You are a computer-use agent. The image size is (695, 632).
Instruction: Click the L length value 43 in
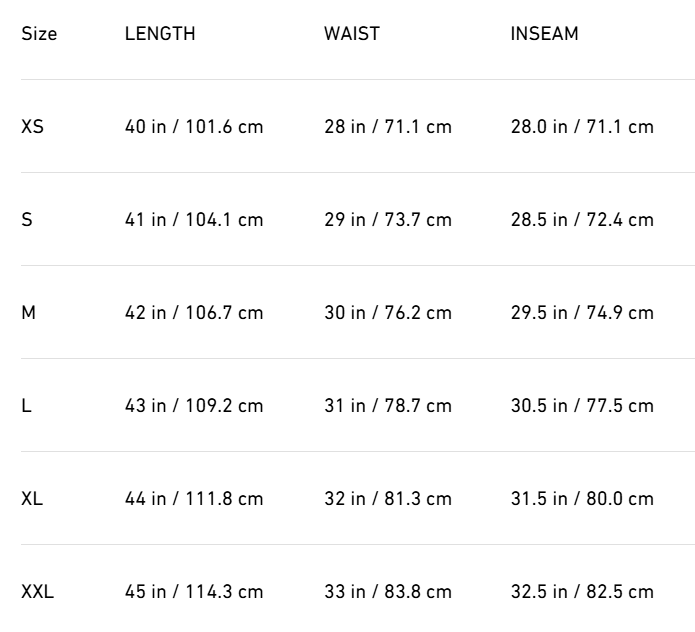coord(194,406)
